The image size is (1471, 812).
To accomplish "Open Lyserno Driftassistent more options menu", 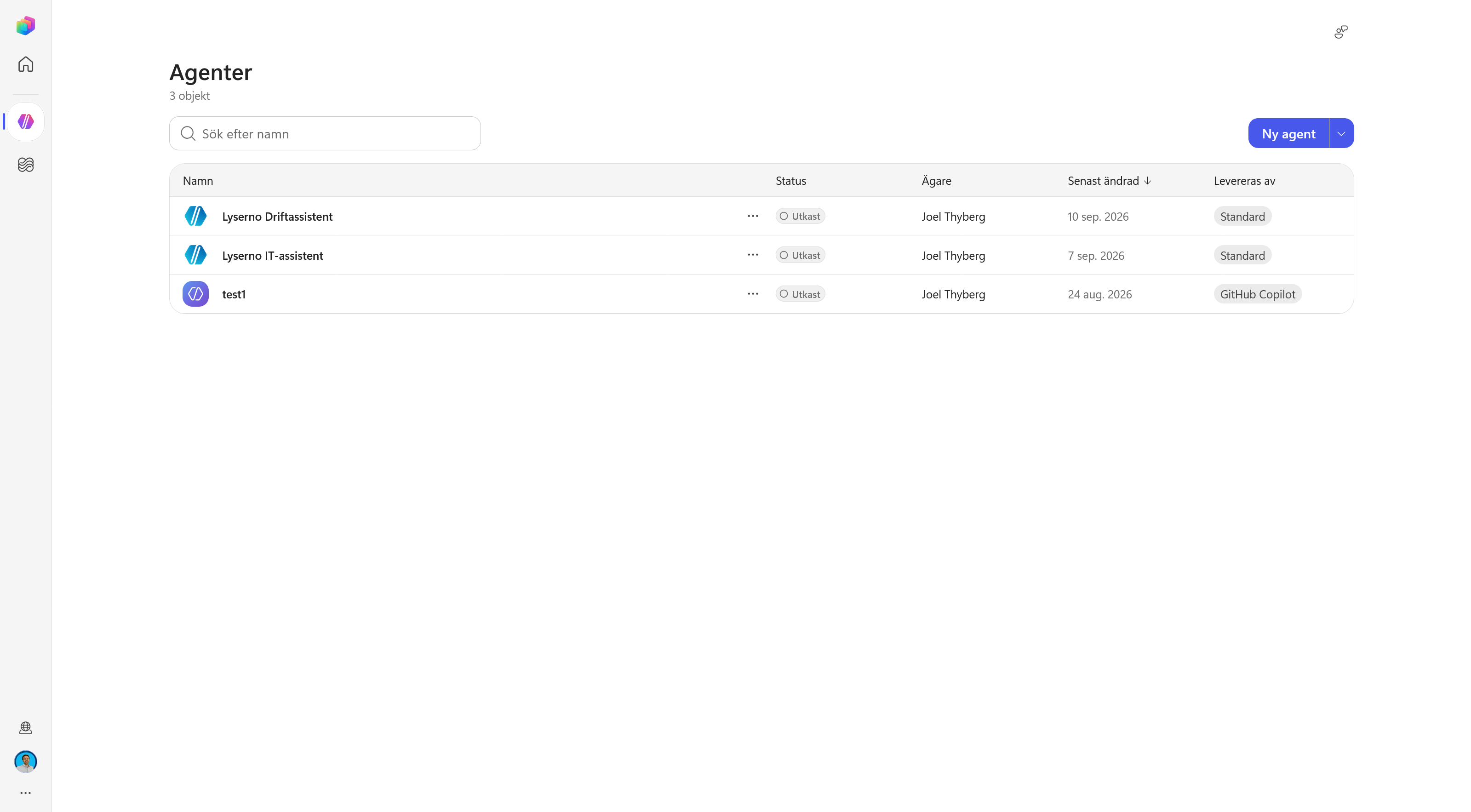I will [x=753, y=216].
